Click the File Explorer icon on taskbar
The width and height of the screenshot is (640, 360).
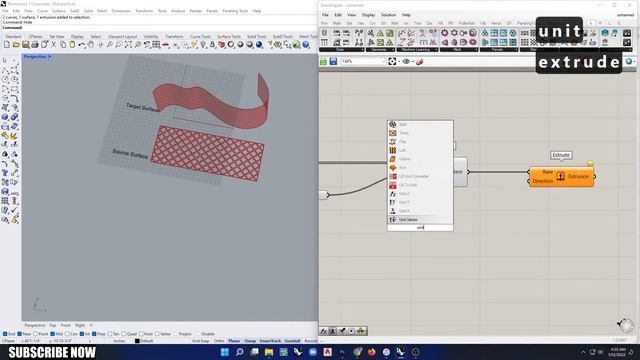pyautogui.click(x=269, y=352)
